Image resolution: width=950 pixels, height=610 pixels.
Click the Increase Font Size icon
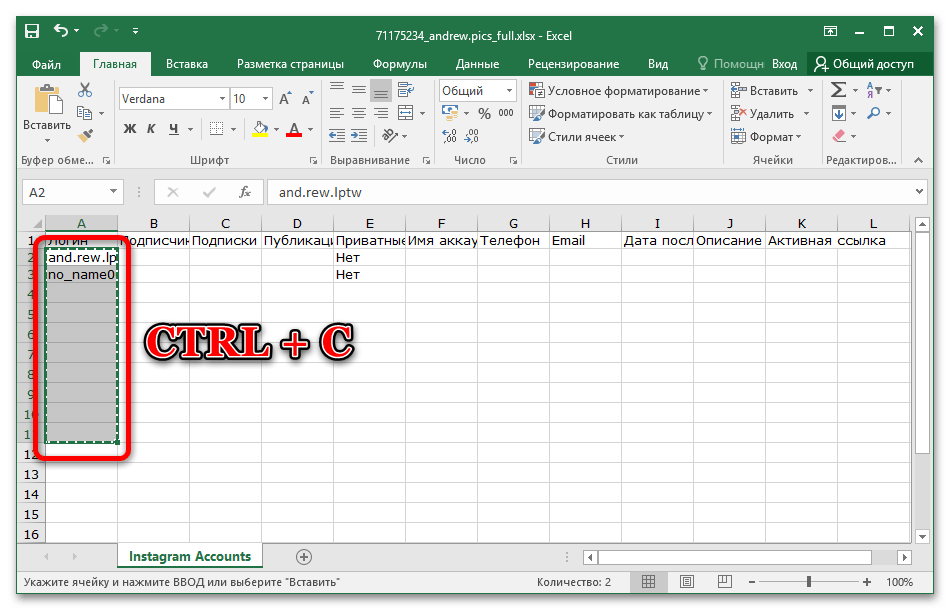coord(286,99)
